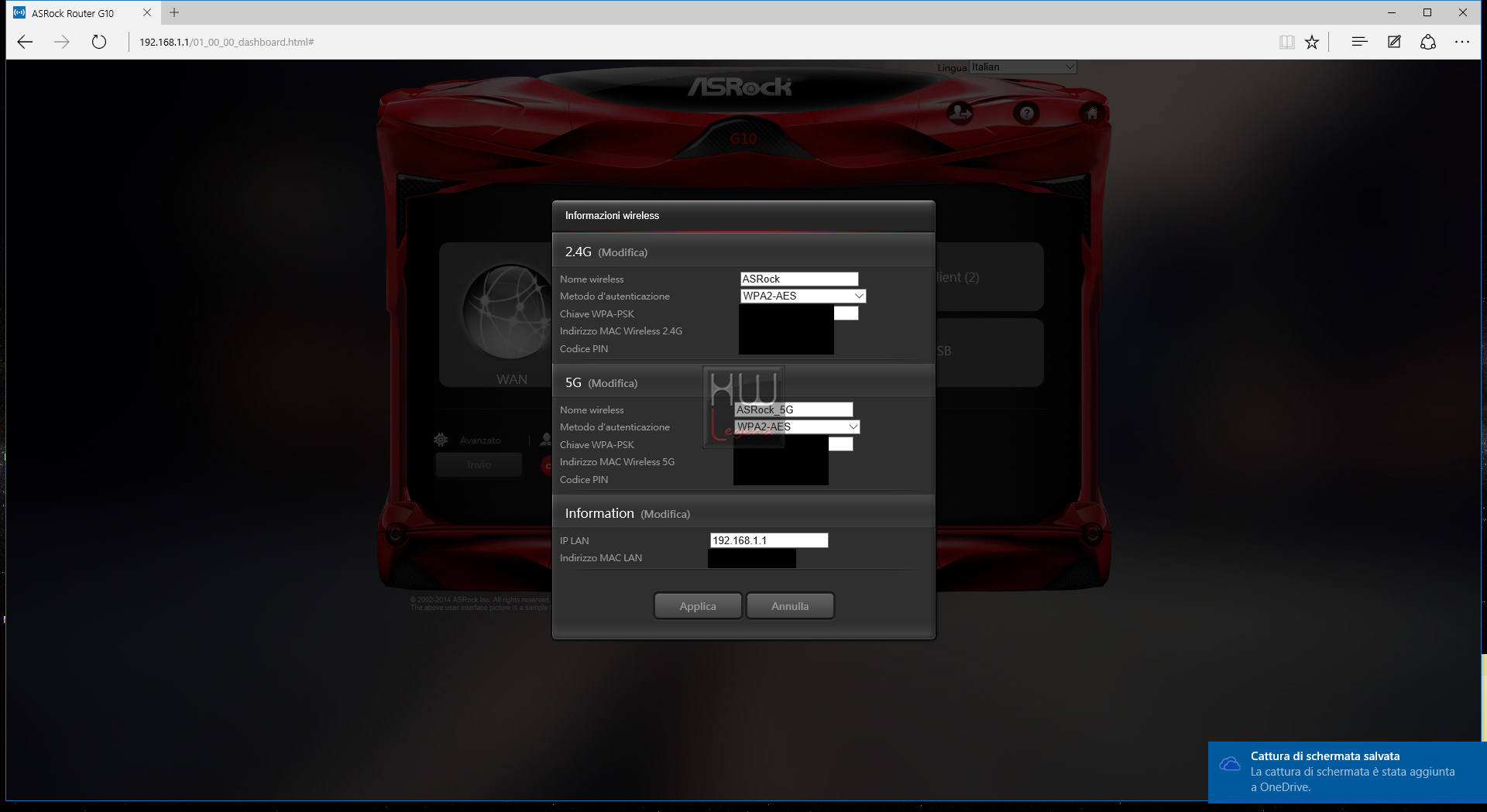Click the address bar URL

coord(226,42)
